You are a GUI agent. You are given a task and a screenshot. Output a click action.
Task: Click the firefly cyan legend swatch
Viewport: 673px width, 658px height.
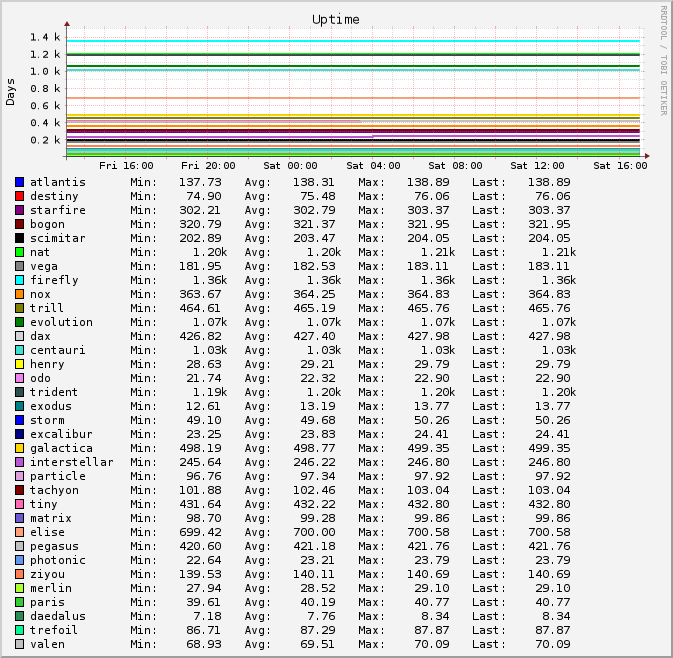[19, 280]
